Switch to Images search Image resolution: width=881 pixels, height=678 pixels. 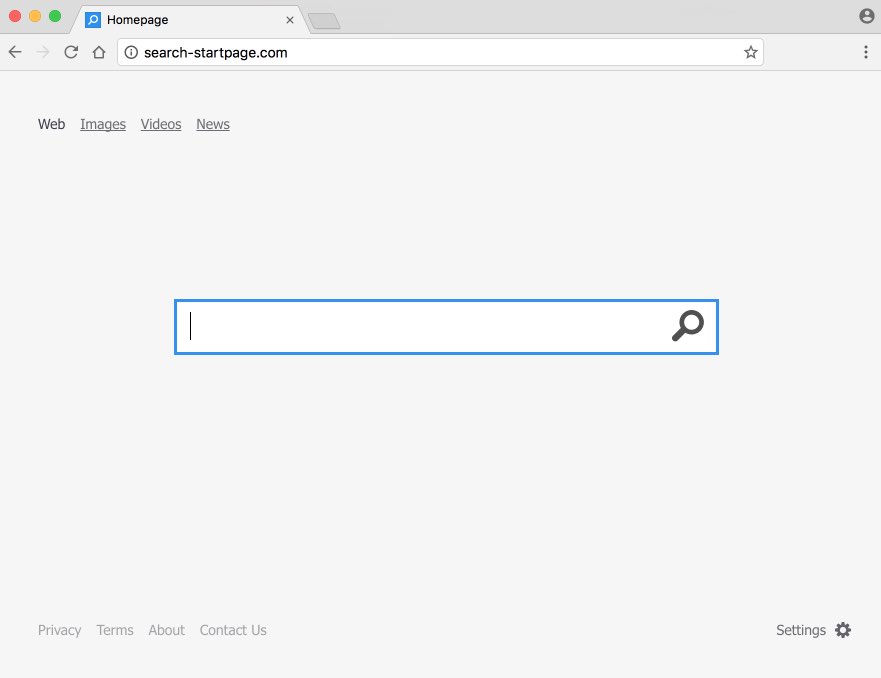click(x=103, y=124)
